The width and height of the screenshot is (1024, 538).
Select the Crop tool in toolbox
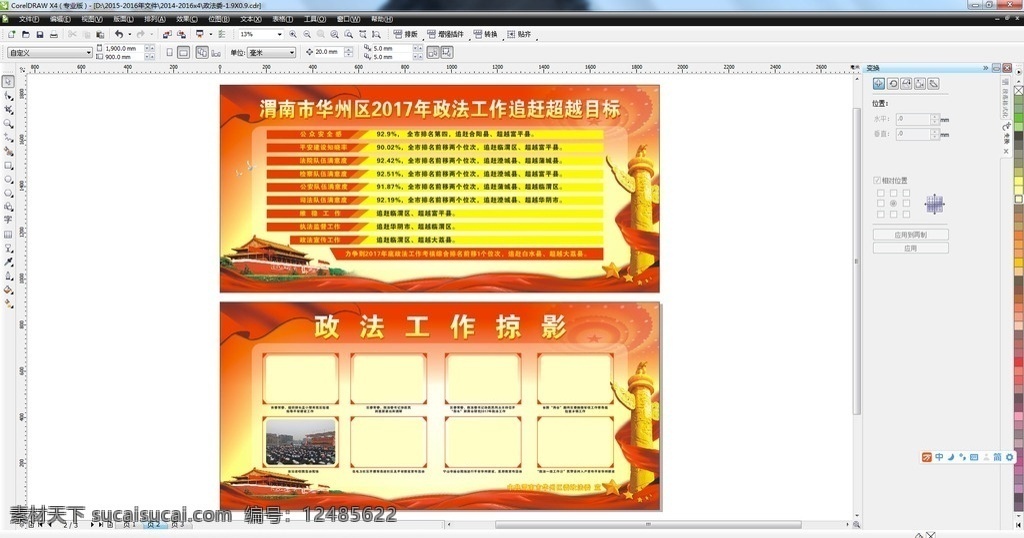(8, 110)
